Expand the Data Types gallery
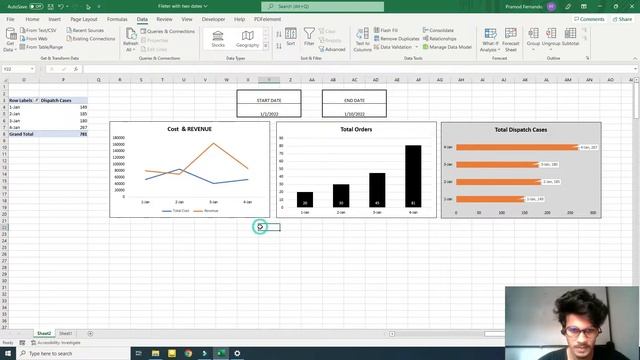This screenshot has width=640, height=360. 266,46
